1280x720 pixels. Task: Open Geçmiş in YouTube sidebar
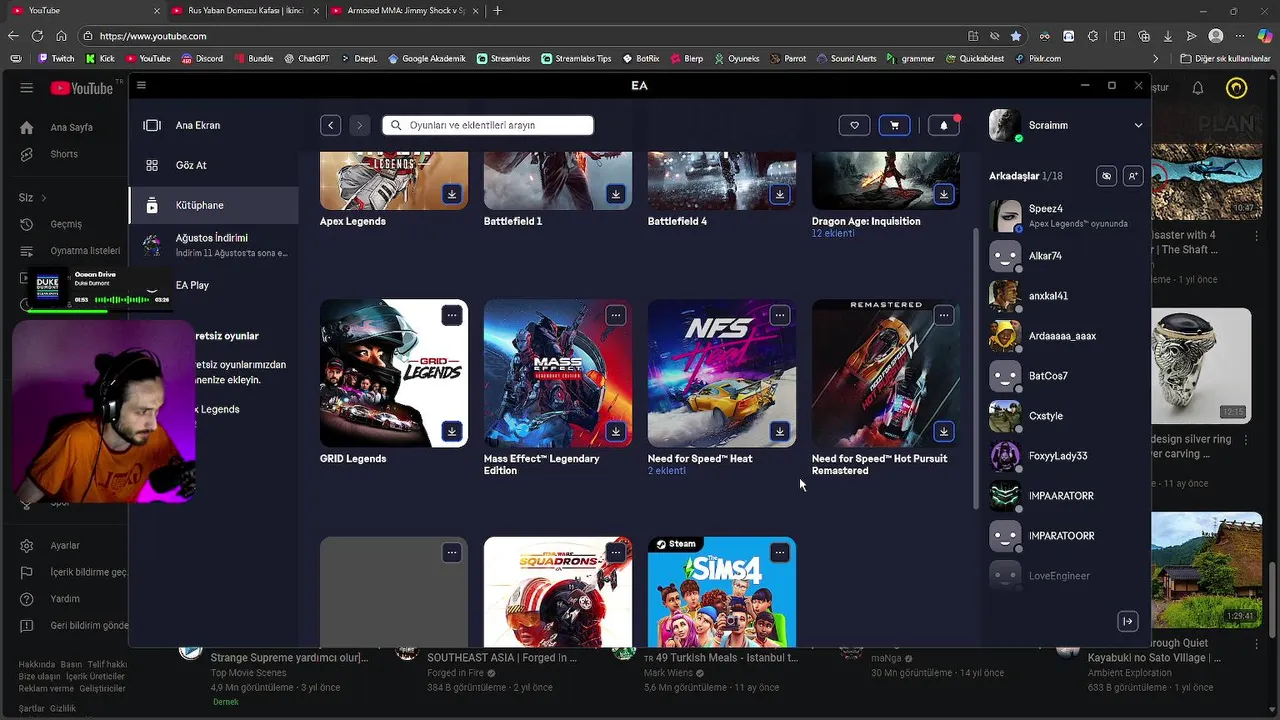pyautogui.click(x=65, y=224)
